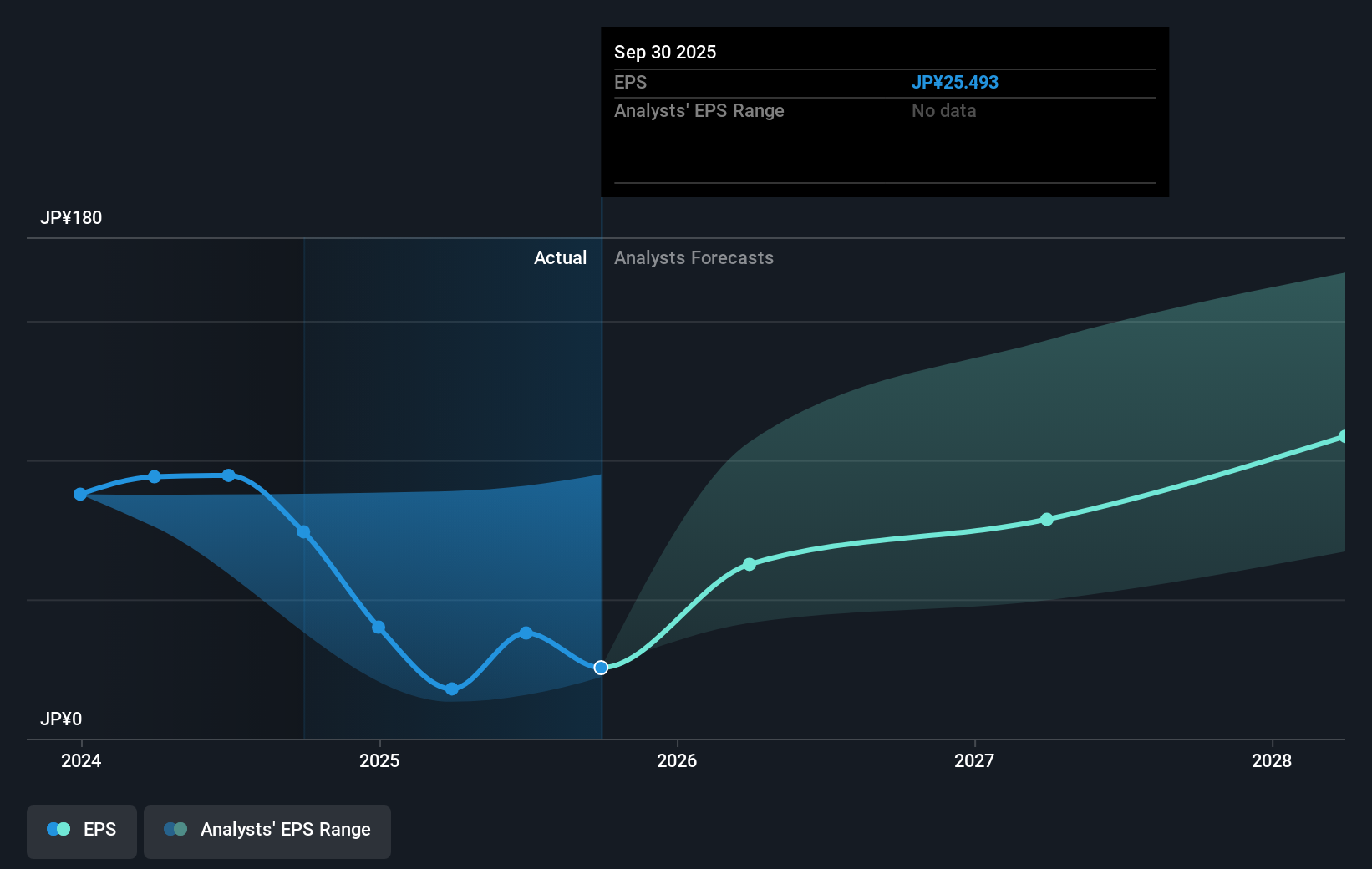
Task: Click the JP¥25.493 EPS value link
Action: [956, 82]
